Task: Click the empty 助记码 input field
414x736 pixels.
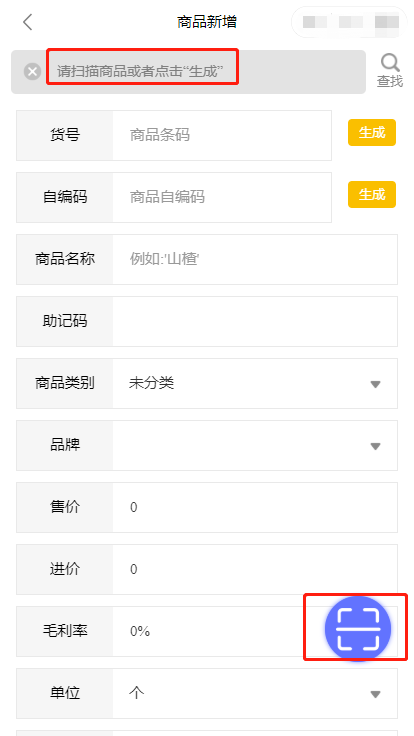Action: tap(255, 321)
